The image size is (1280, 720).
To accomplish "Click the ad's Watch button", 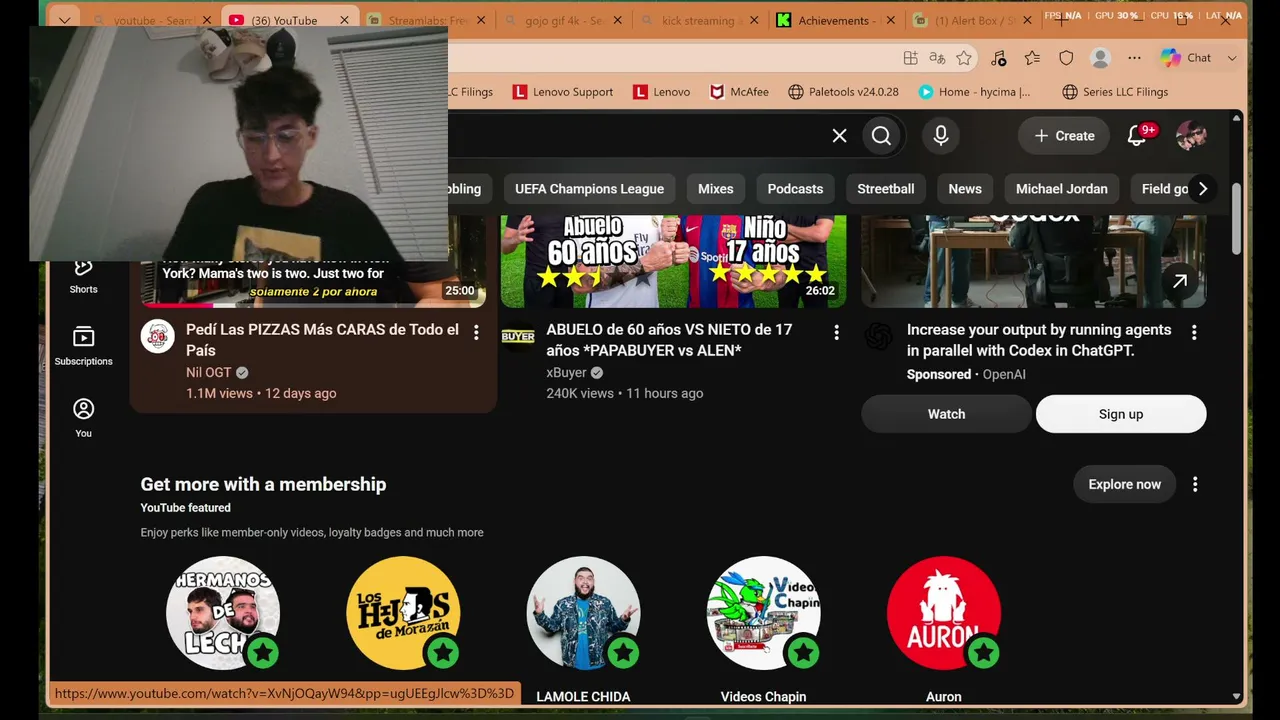I will click(x=946, y=414).
